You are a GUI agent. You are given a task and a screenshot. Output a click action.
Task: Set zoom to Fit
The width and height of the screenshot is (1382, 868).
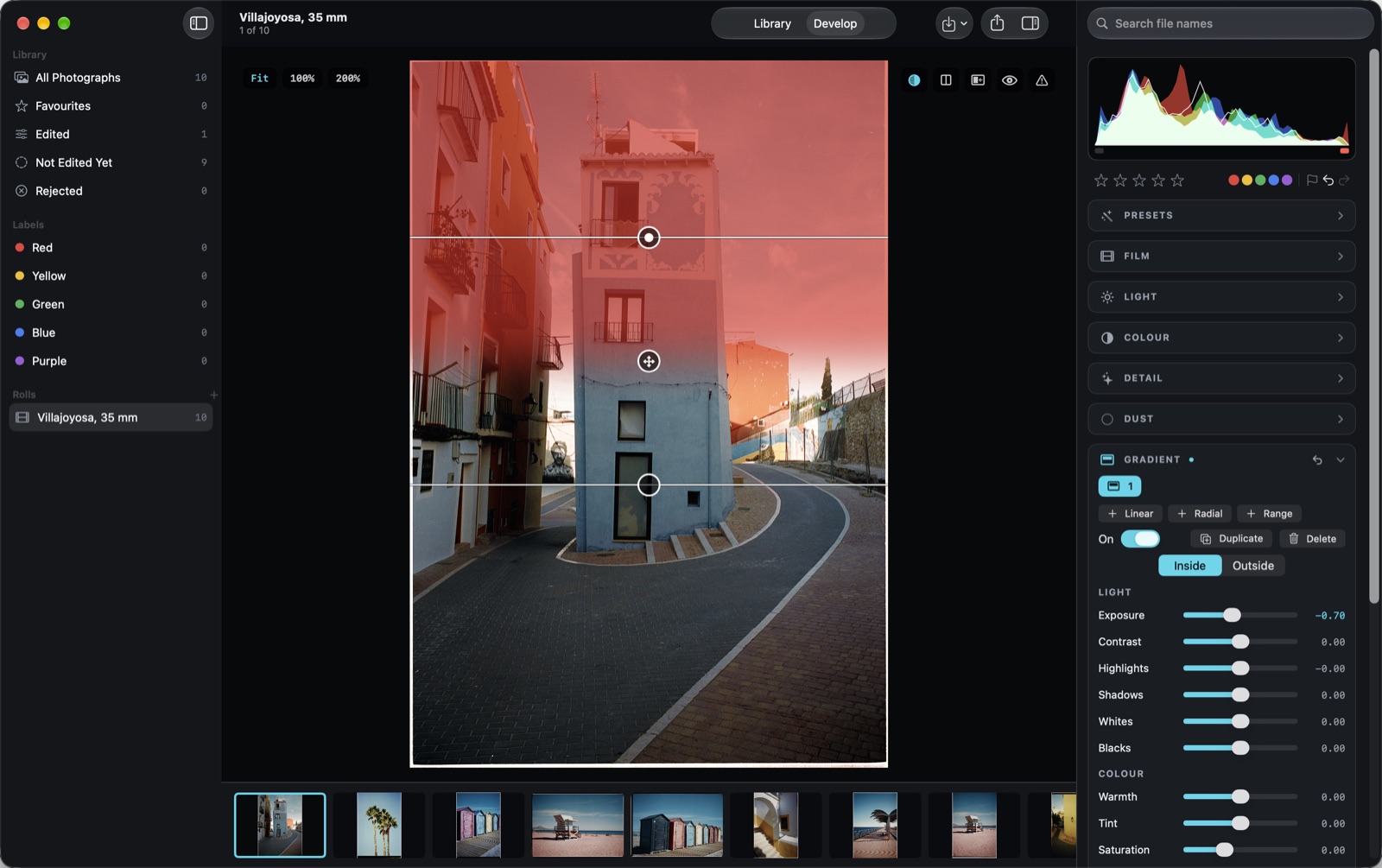pos(260,79)
